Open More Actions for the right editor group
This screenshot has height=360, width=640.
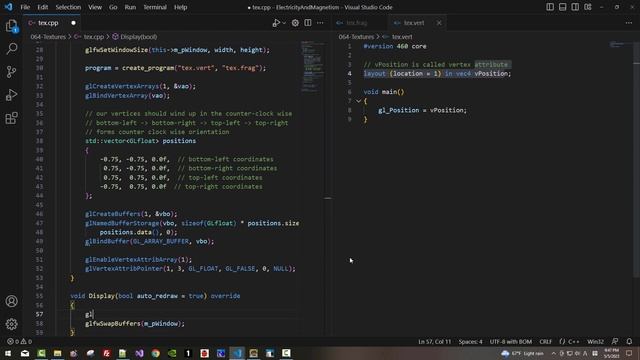pos(629,23)
